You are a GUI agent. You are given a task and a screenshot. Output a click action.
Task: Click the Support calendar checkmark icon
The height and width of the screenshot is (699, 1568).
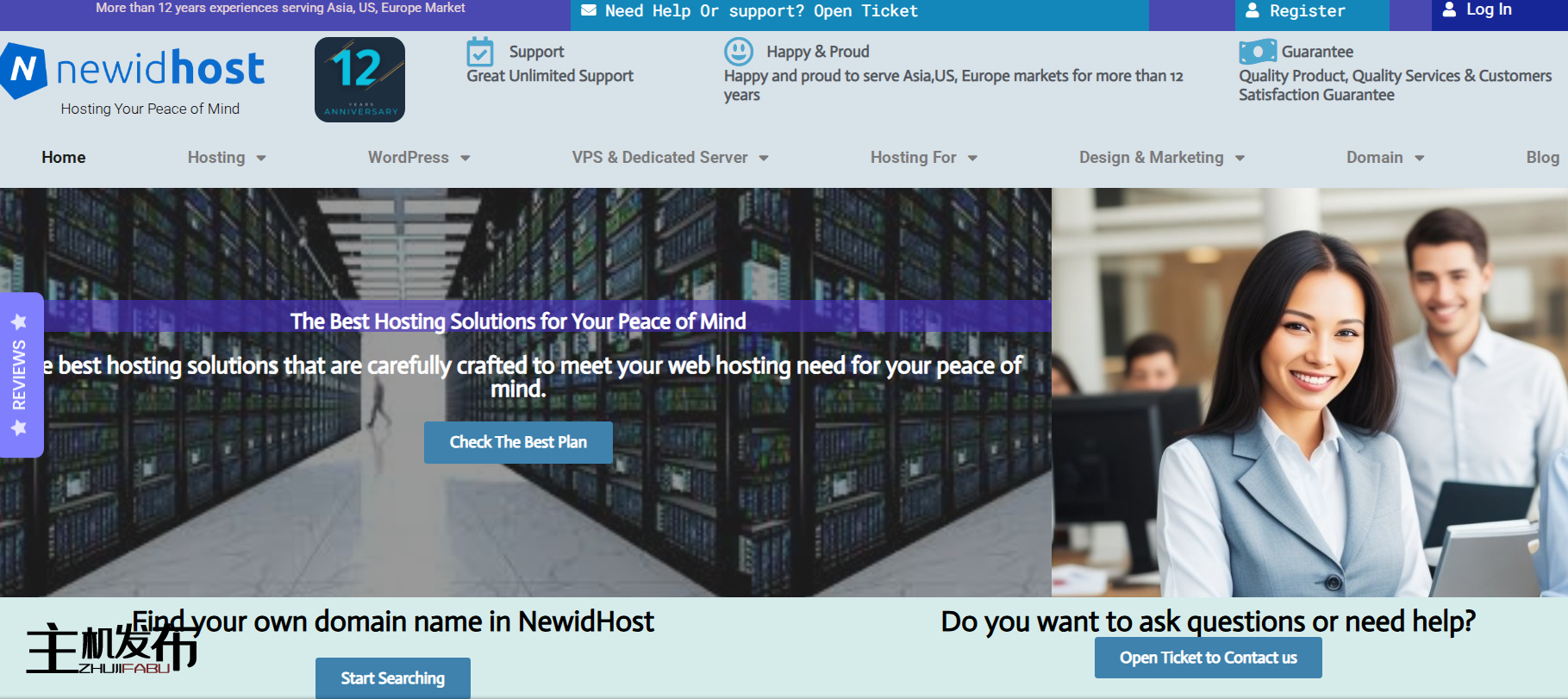coord(479,52)
